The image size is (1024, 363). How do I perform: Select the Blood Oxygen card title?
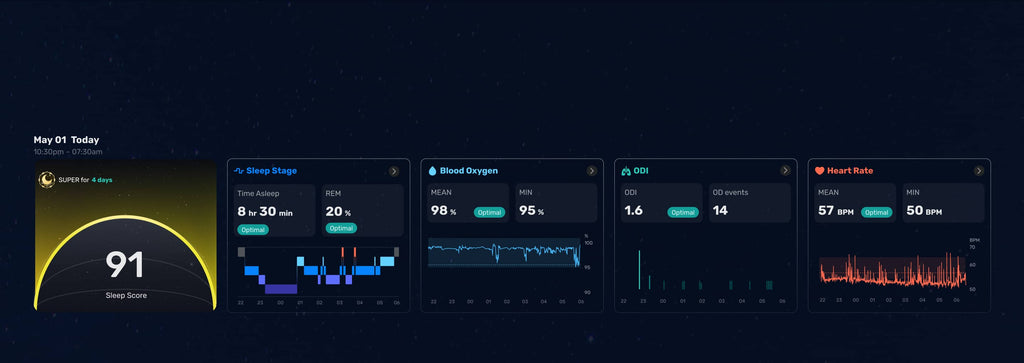click(x=468, y=171)
